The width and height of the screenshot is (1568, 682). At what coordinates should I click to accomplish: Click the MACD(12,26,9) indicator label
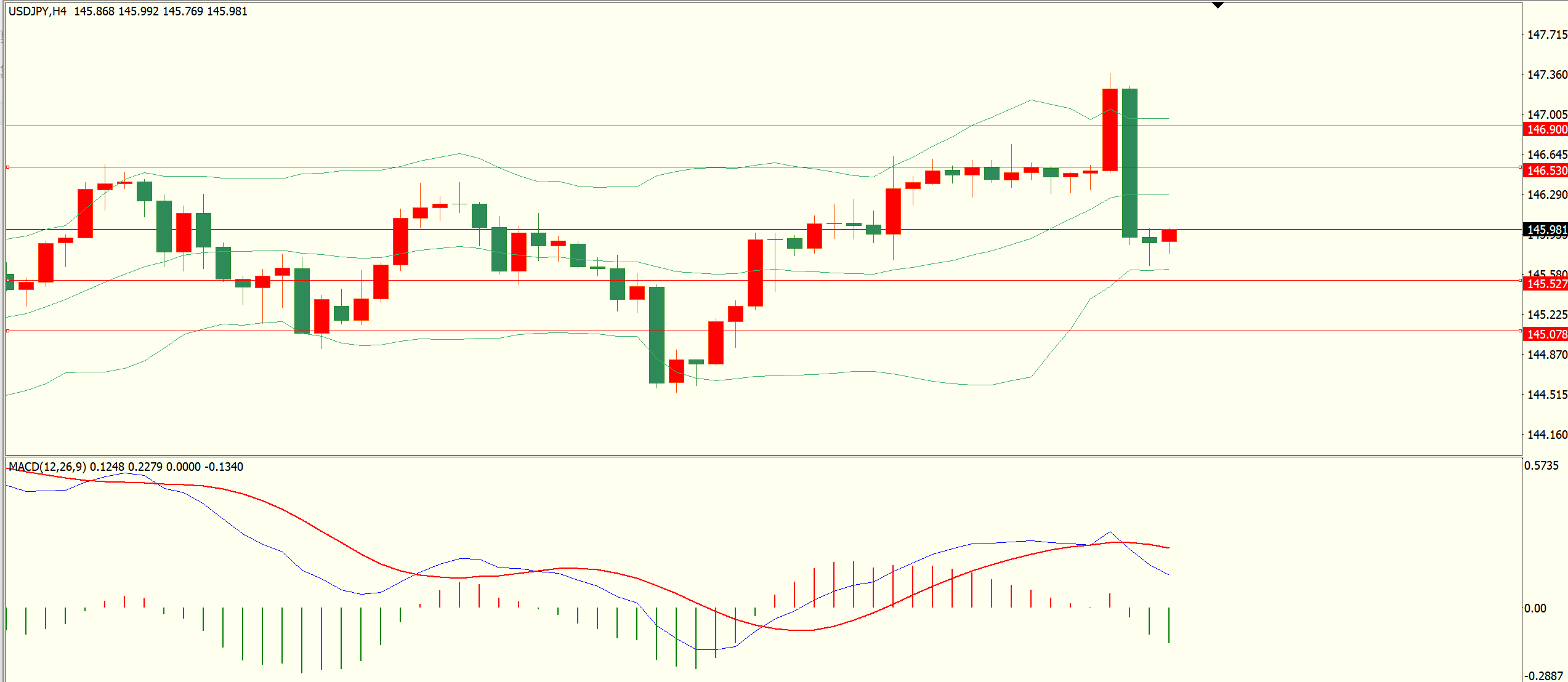47,467
